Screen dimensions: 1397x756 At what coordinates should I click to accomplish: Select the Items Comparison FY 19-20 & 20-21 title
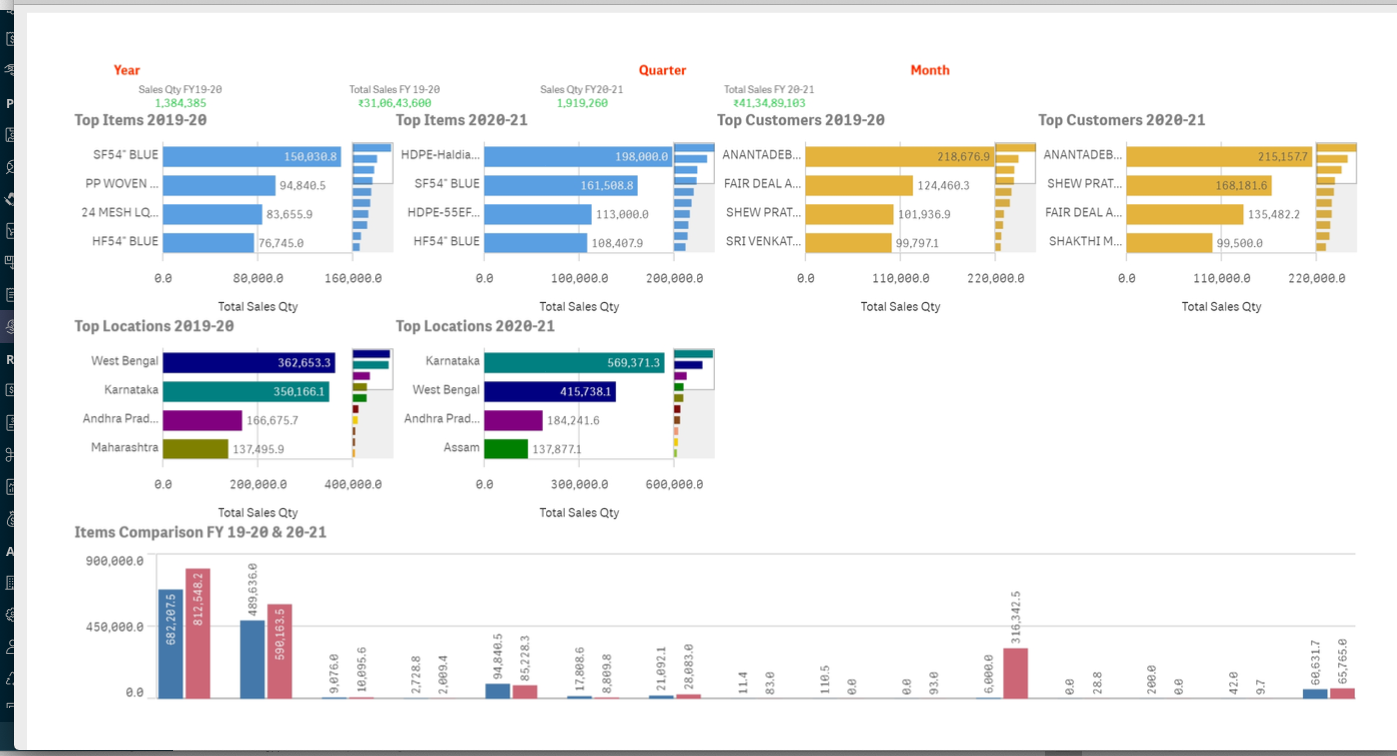point(200,532)
